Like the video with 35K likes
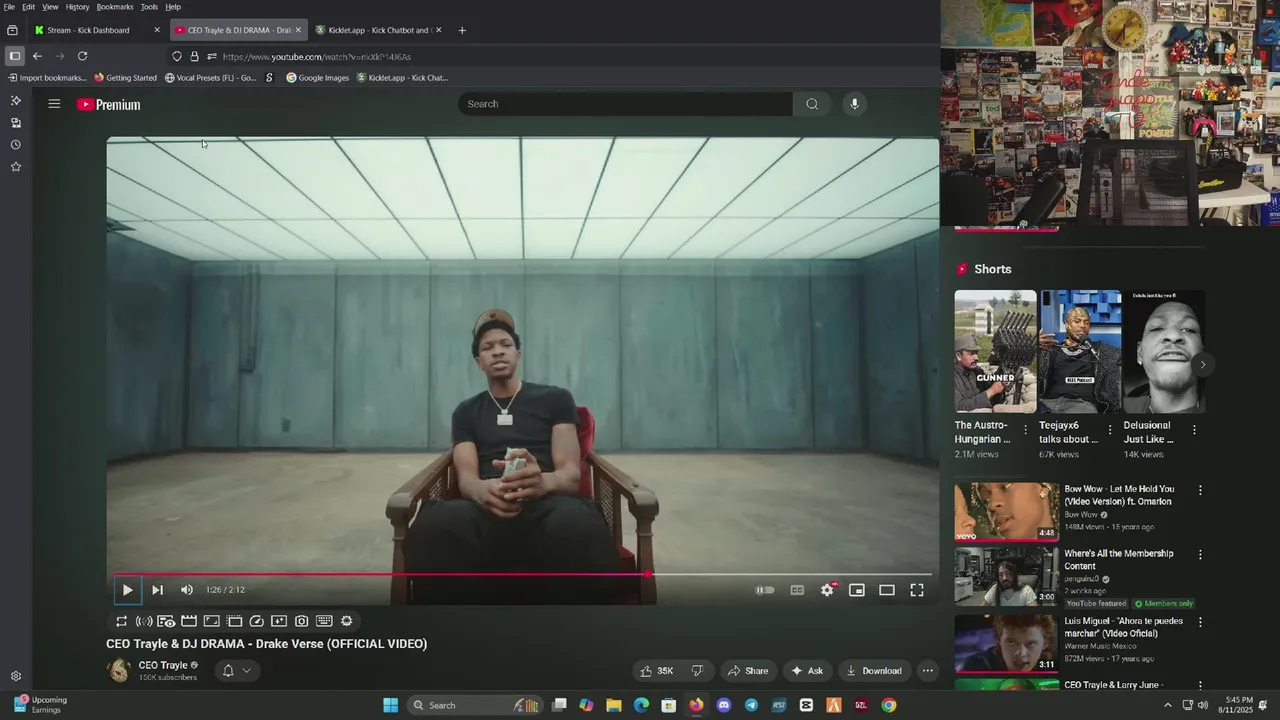The height and width of the screenshot is (720, 1280). [x=657, y=671]
